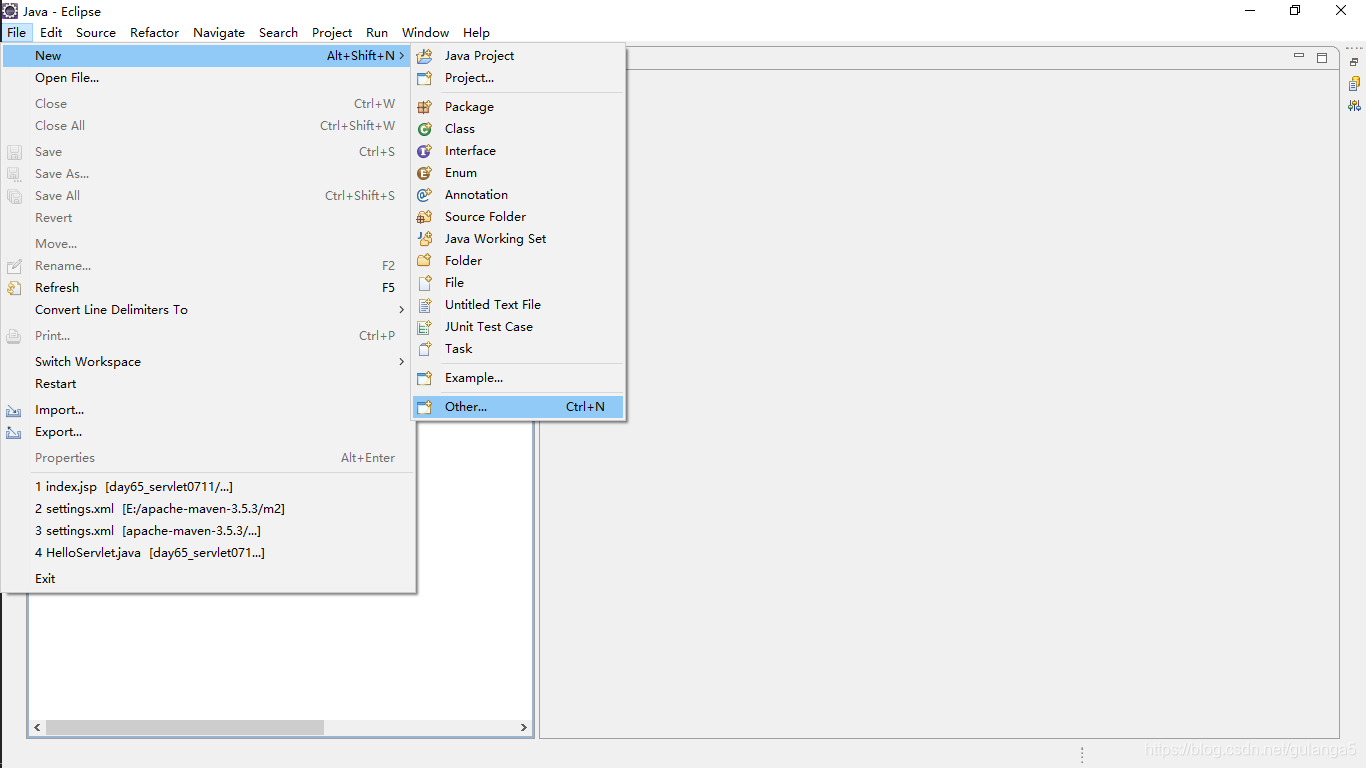The width and height of the screenshot is (1366, 768).
Task: Click the Untitled Text File icon
Action: click(x=425, y=305)
